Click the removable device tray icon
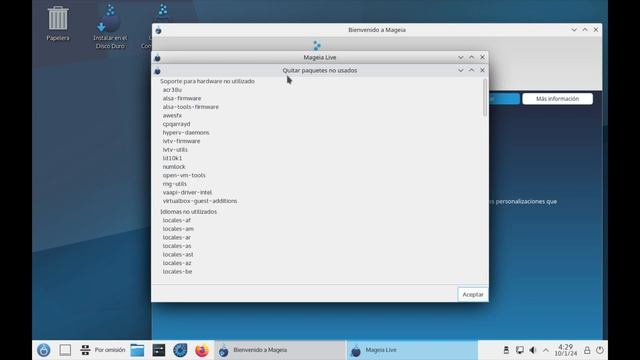Image resolution: width=640 pixels, height=360 pixels. coord(506,350)
